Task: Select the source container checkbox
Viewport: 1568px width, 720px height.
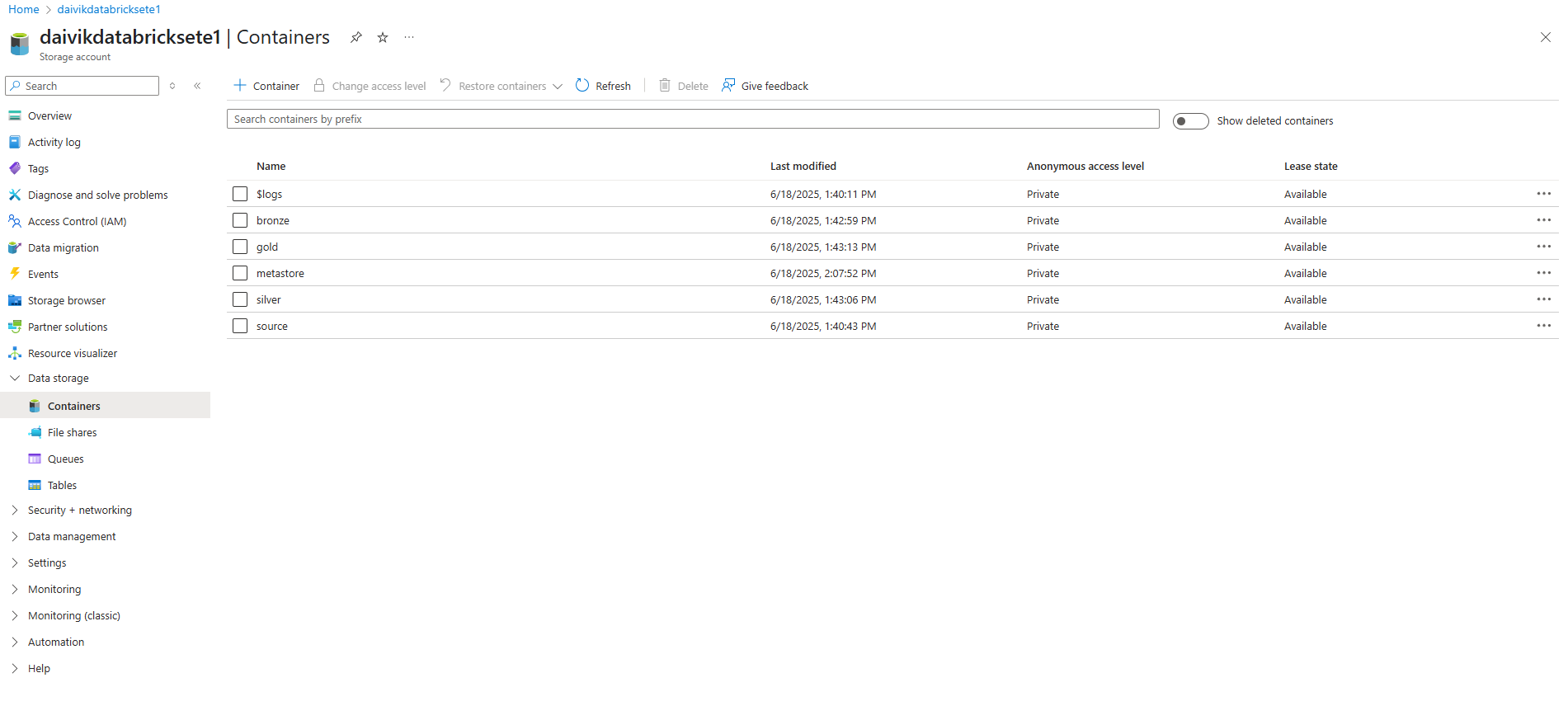Action: click(x=240, y=326)
